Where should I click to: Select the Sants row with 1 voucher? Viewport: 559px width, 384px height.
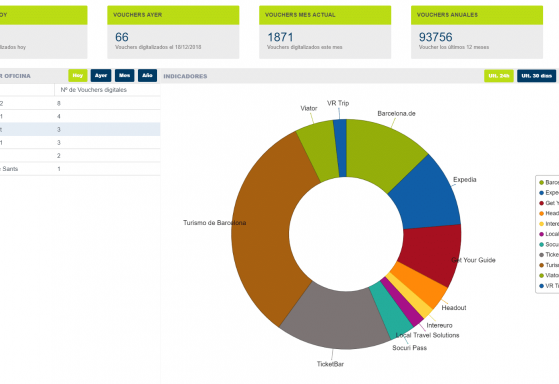click(x=80, y=169)
